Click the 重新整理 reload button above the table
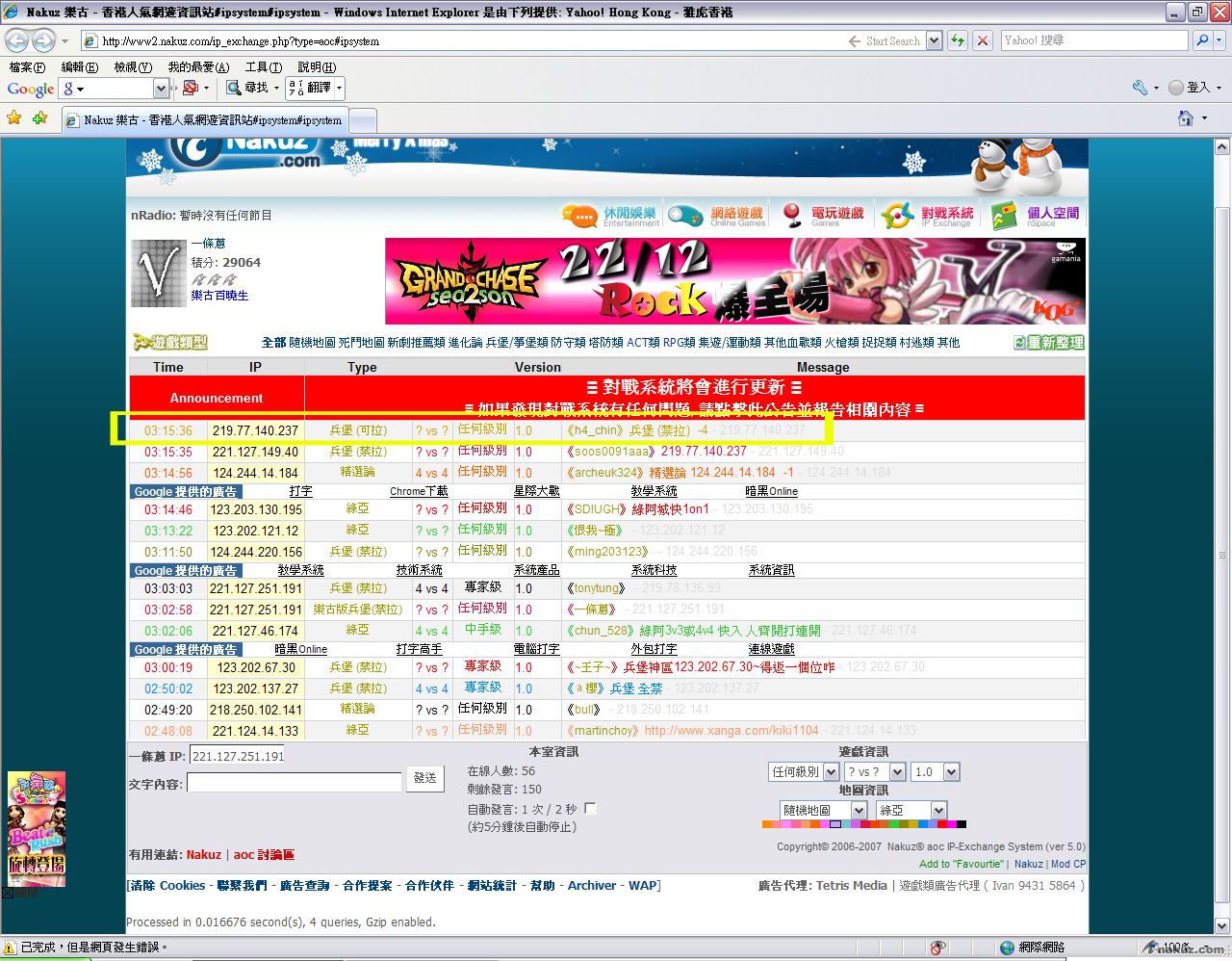 click(x=1049, y=343)
